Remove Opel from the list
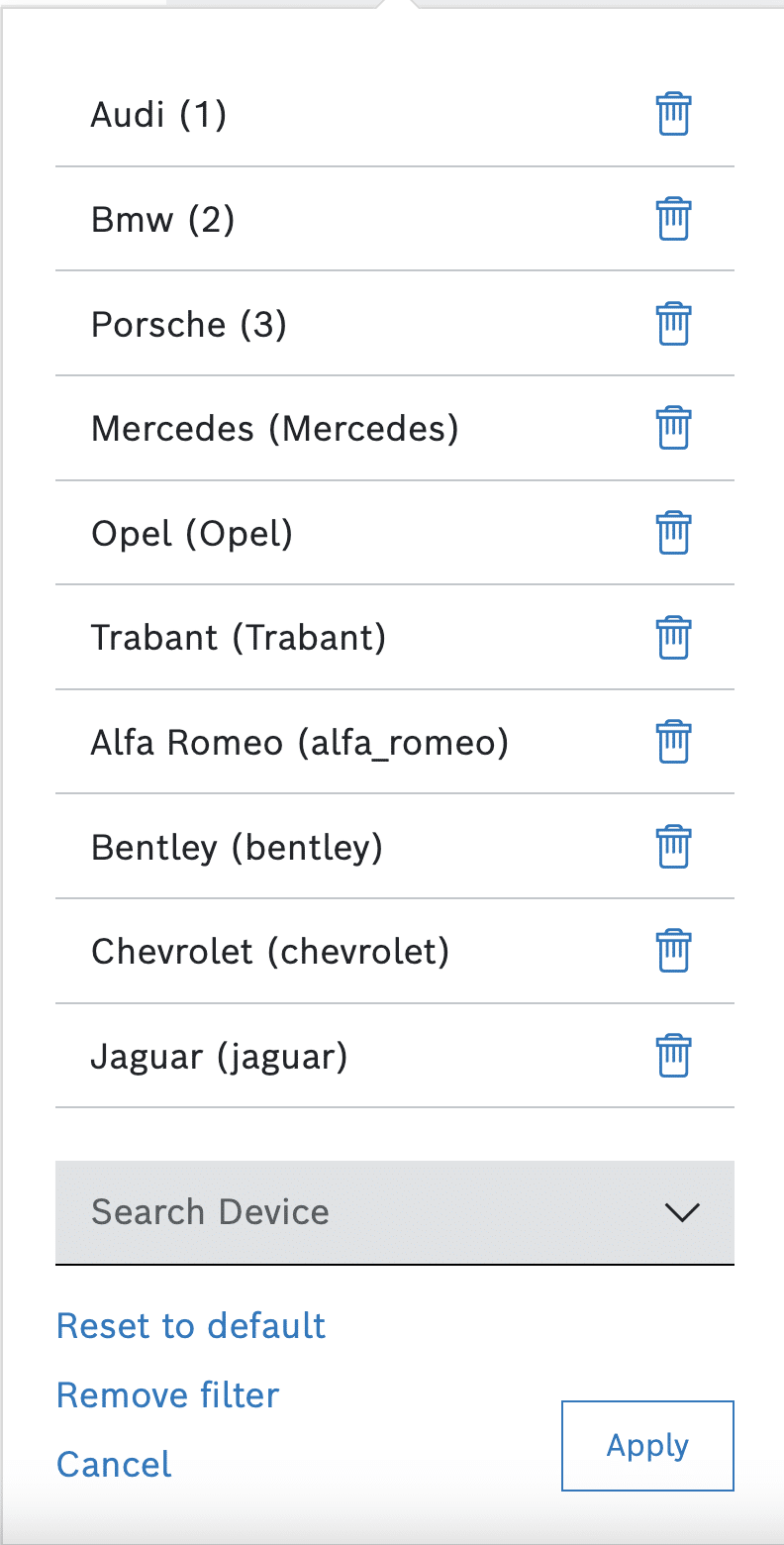 (673, 533)
